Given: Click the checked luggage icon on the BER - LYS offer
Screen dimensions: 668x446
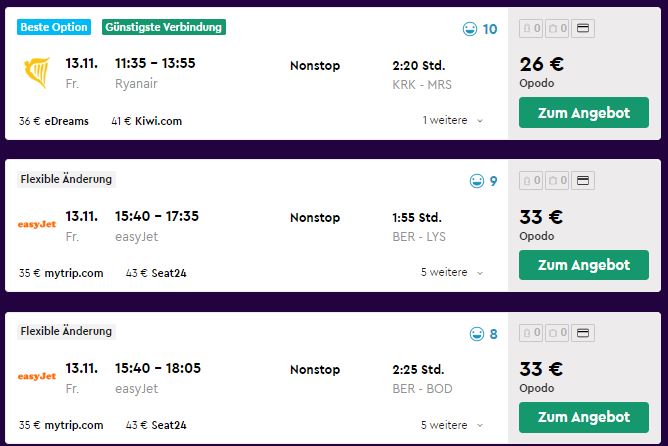Looking at the screenshot, I should tap(557, 181).
